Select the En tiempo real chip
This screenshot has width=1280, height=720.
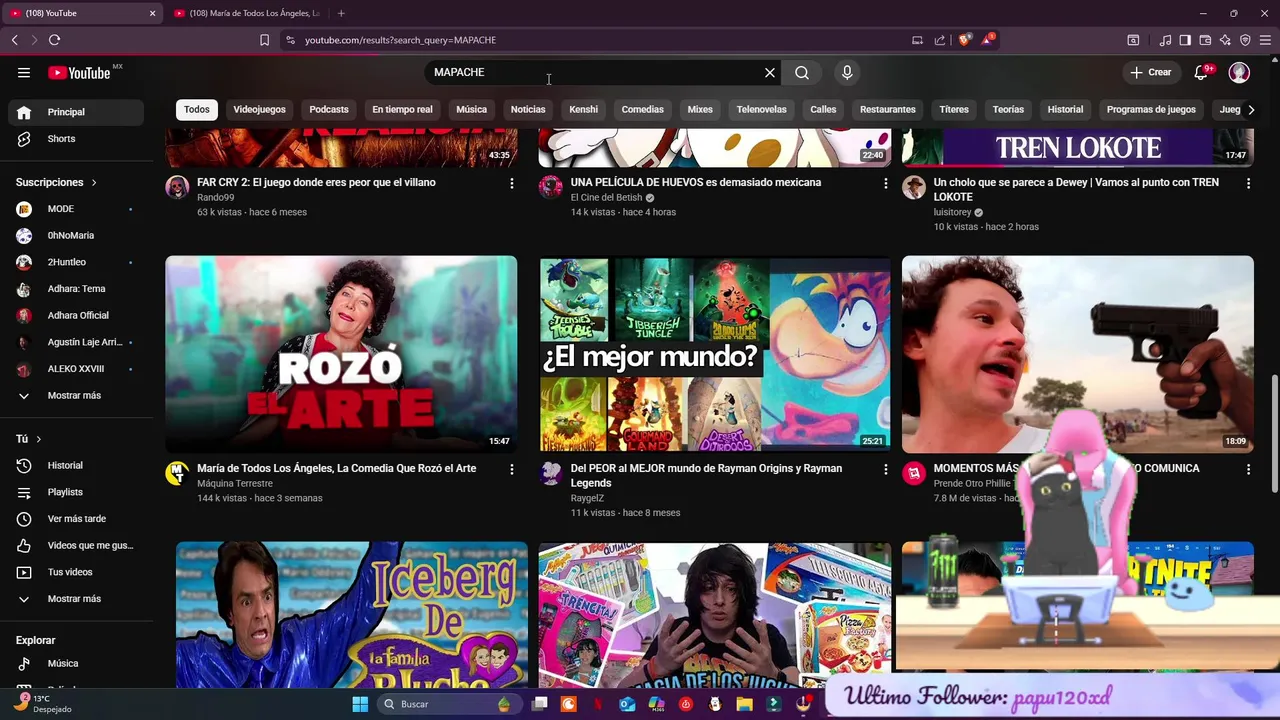click(x=402, y=109)
